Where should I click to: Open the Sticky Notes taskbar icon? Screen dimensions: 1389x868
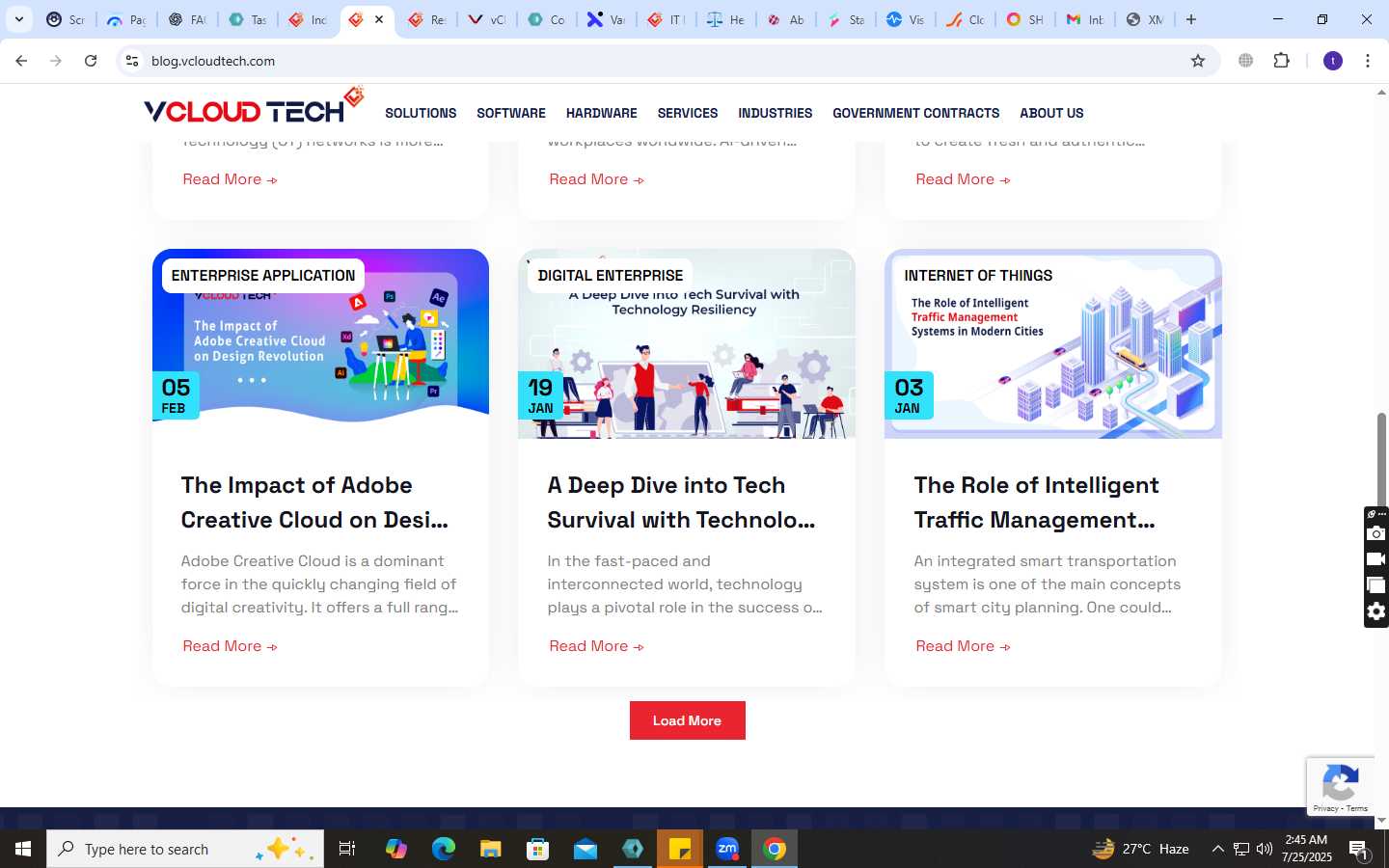pyautogui.click(x=680, y=849)
